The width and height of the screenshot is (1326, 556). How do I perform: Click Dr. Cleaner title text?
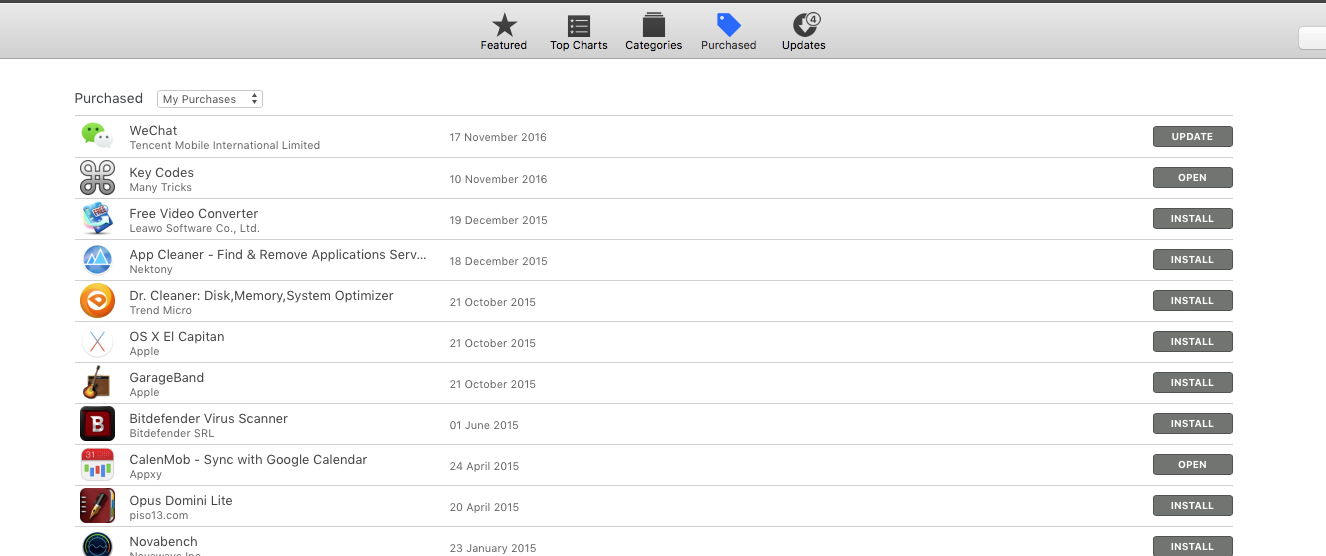[261, 296]
